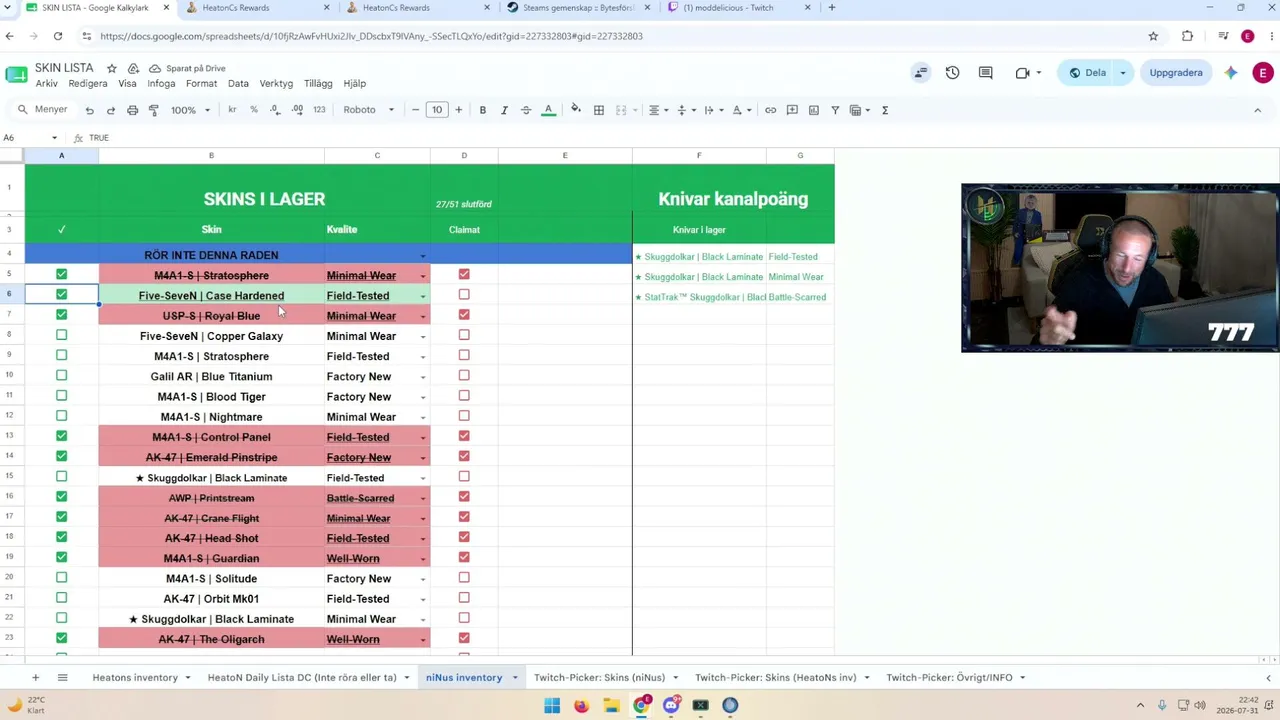Open the Roboto font dropdown
This screenshot has height=720, width=1280.
tap(369, 110)
